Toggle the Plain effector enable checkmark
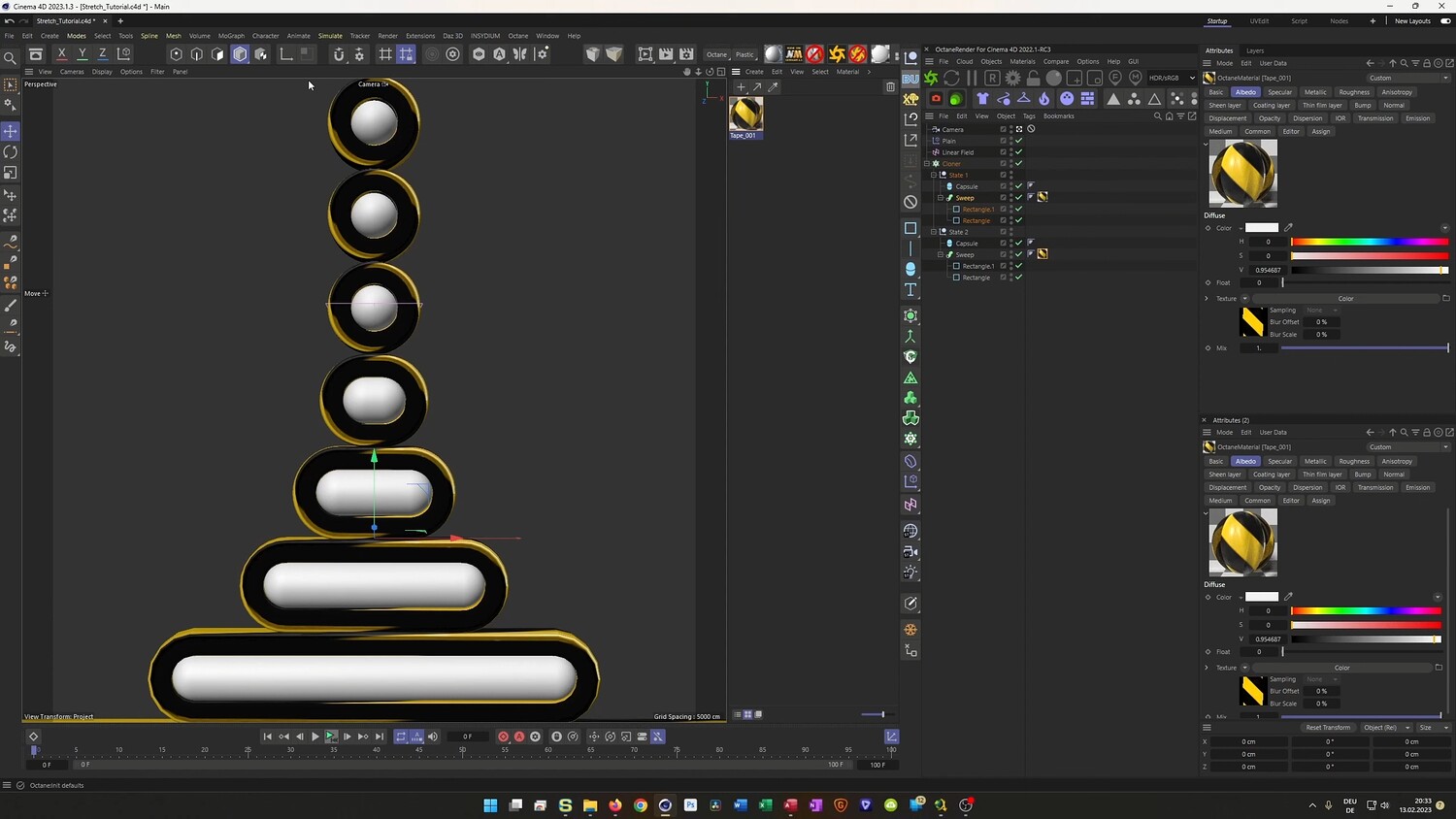 point(1019,141)
